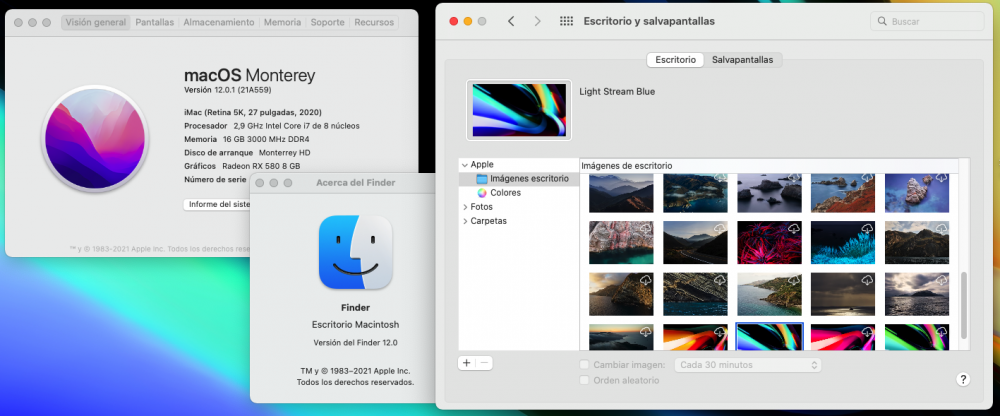Click the Escritorio Macintosh text

pyautogui.click(x=355, y=324)
